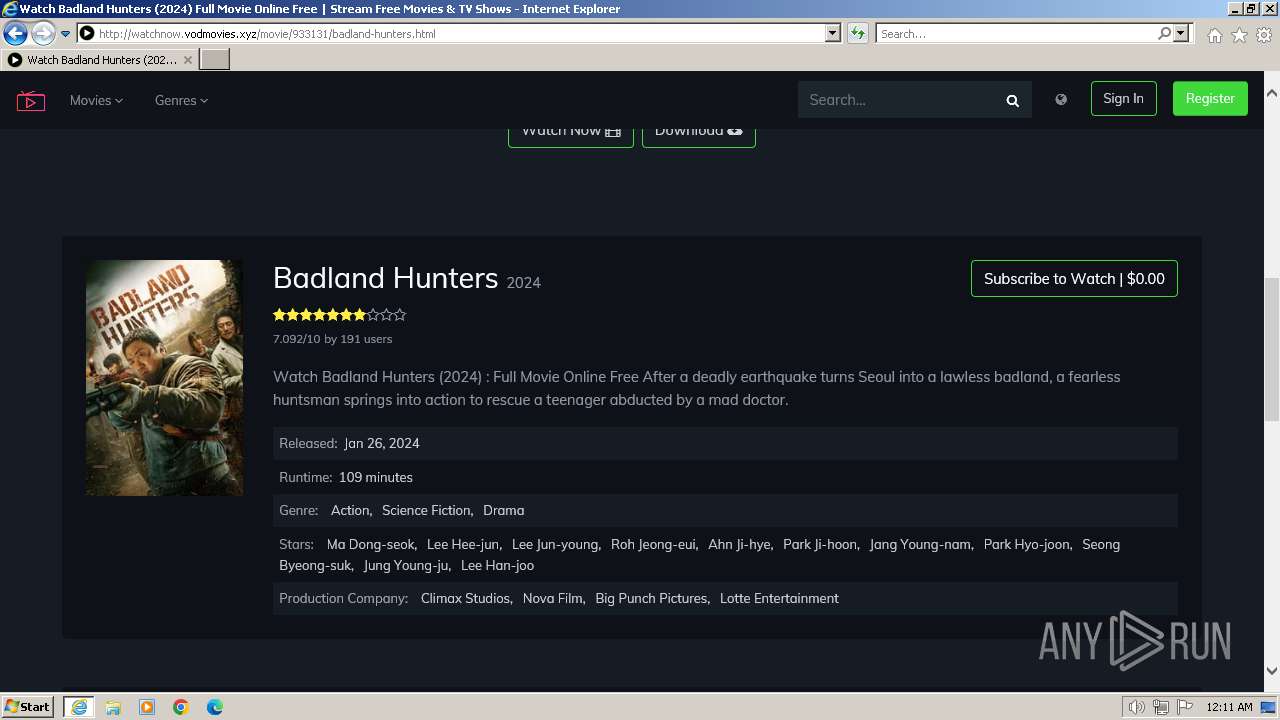This screenshot has width=1280, height=720.
Task: Click the 12:11 AM taskbar clock
Action: 1229,707
